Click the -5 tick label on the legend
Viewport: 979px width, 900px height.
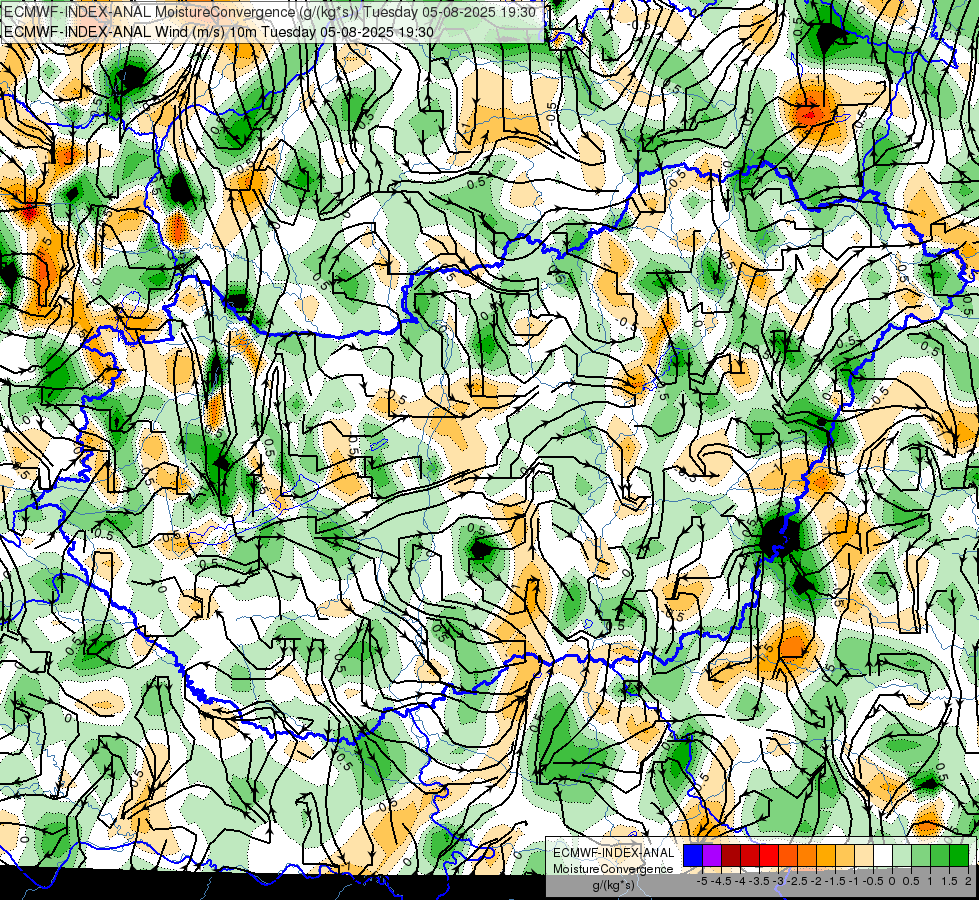tap(702, 881)
